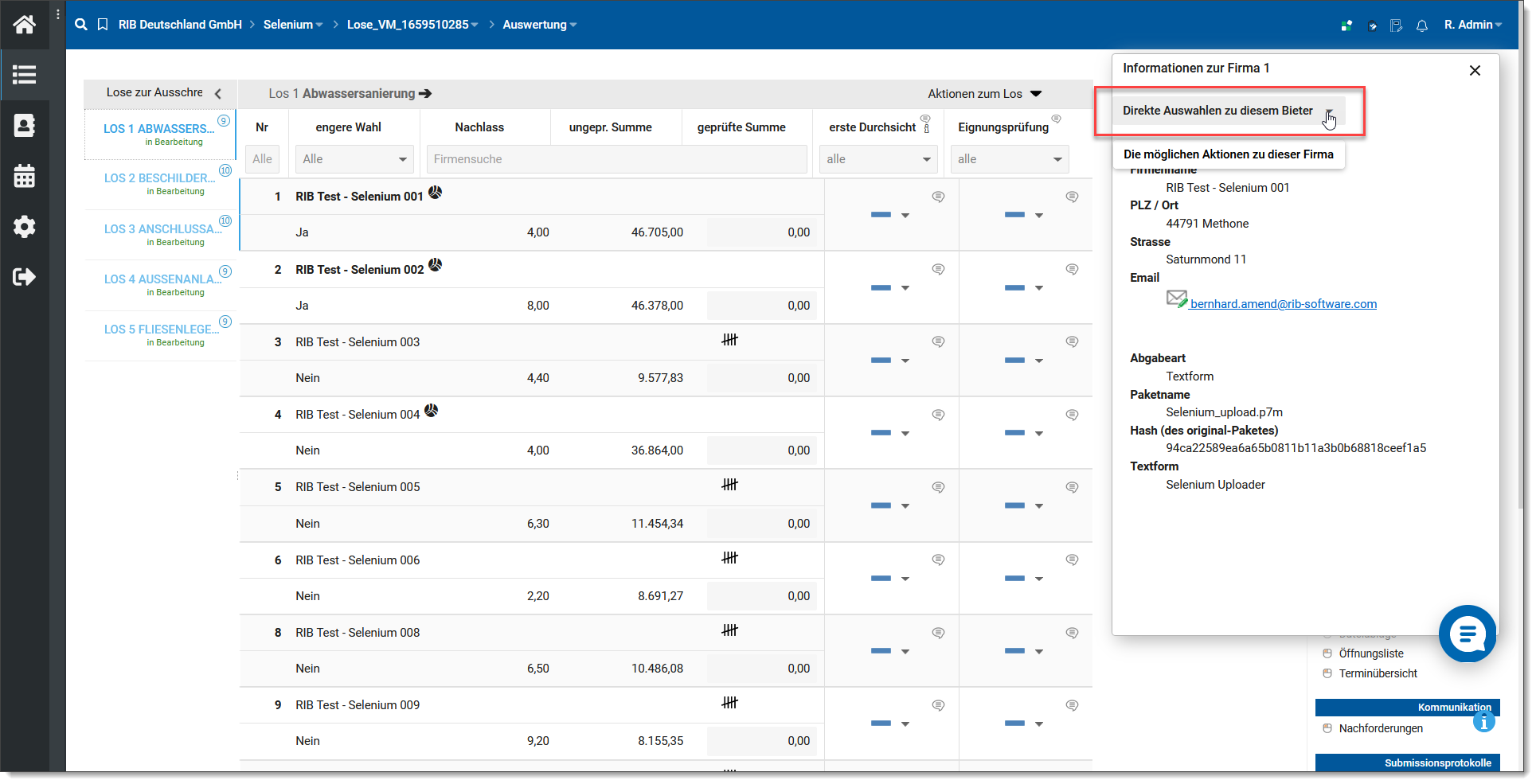Screen dimensions: 1536x784
Task: Click the green squares apps icon
Action: [1346, 25]
